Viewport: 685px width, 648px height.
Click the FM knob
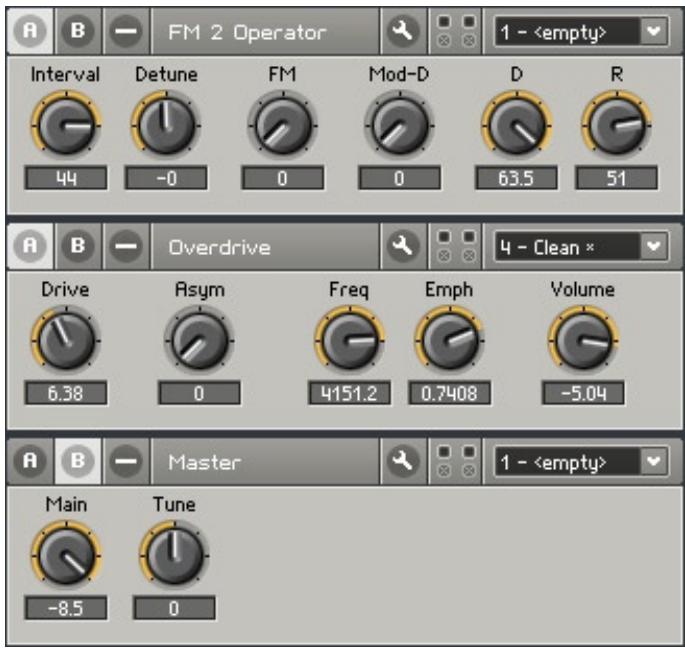(x=283, y=125)
